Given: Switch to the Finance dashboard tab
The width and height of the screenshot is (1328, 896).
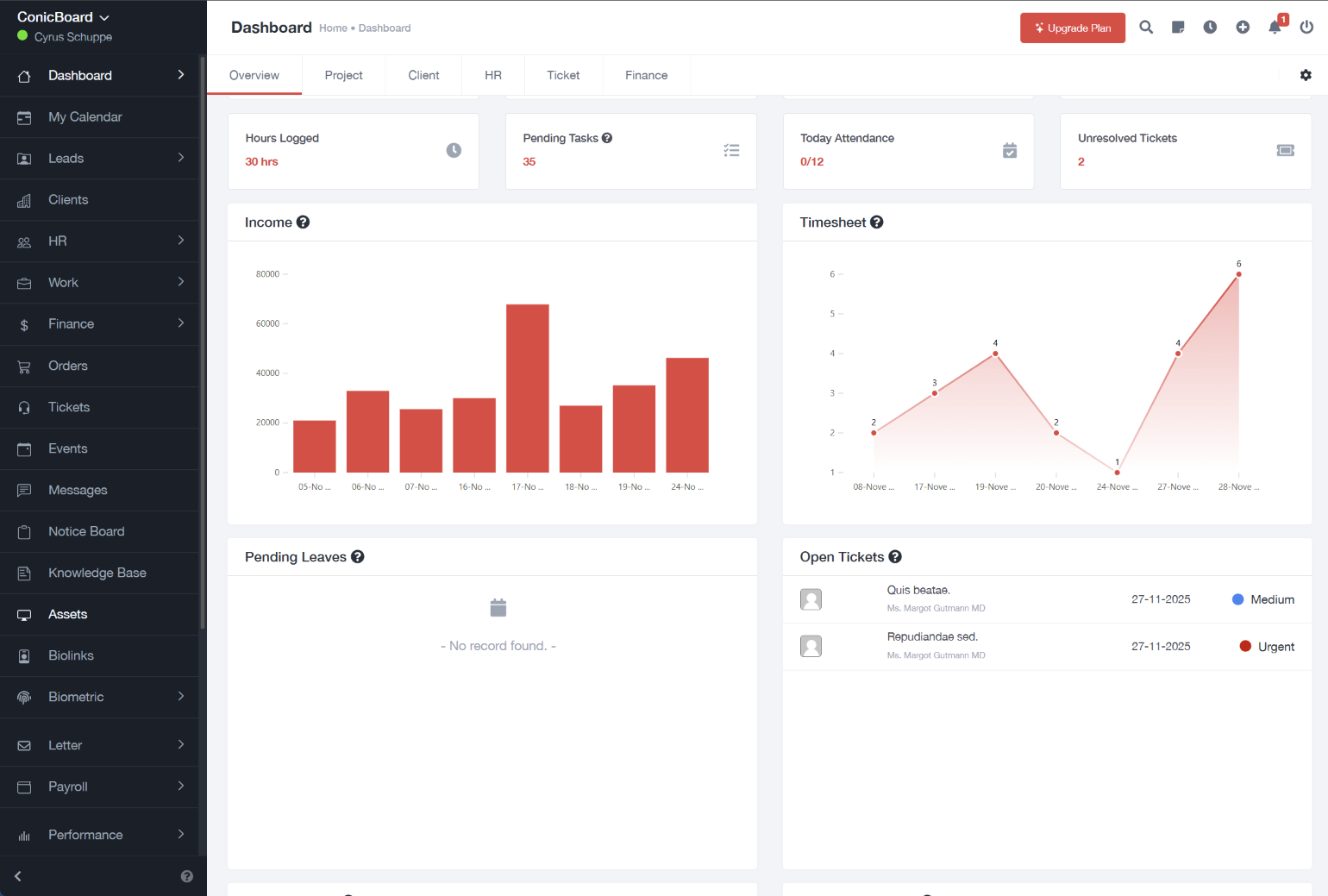Looking at the screenshot, I should (647, 75).
